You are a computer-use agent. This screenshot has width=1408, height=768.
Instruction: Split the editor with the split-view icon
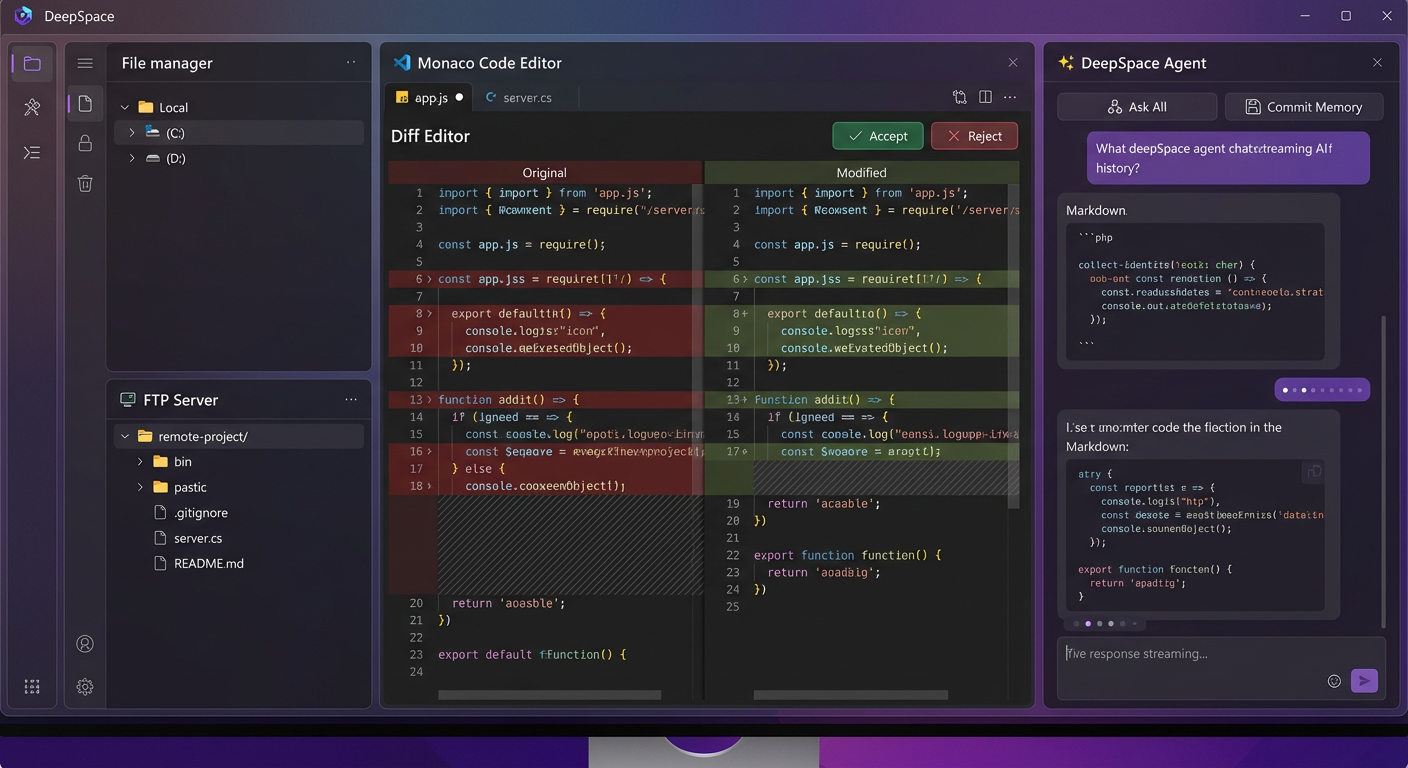pos(985,97)
